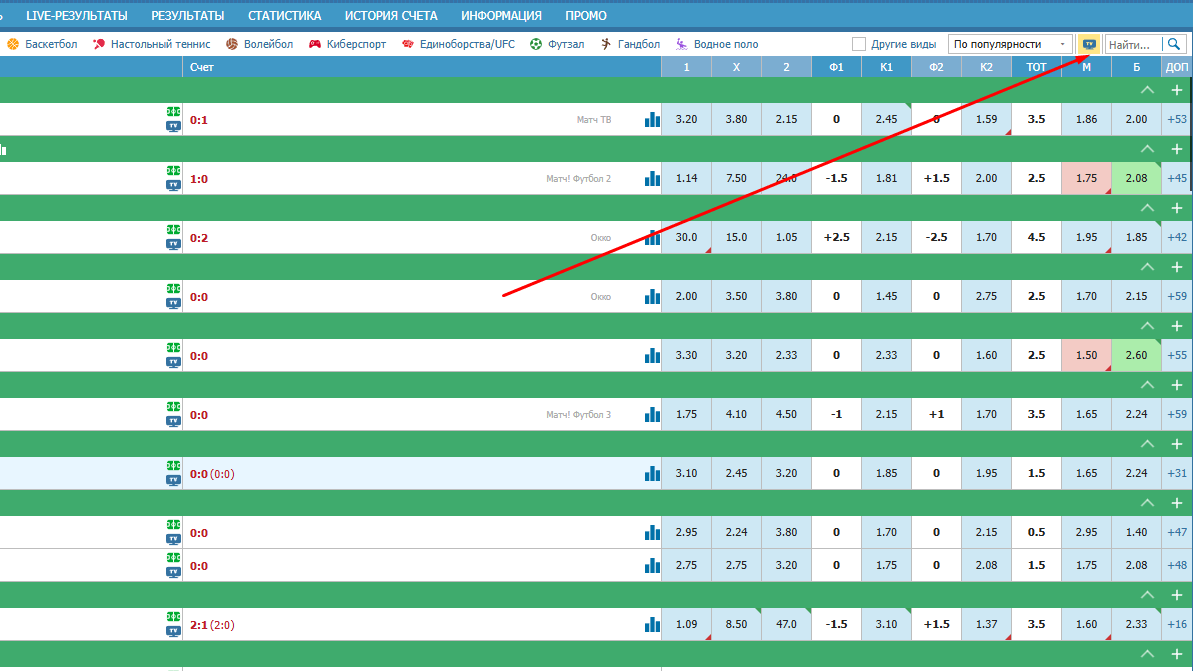Toggle the TV broadcast filter button

point(1089,44)
